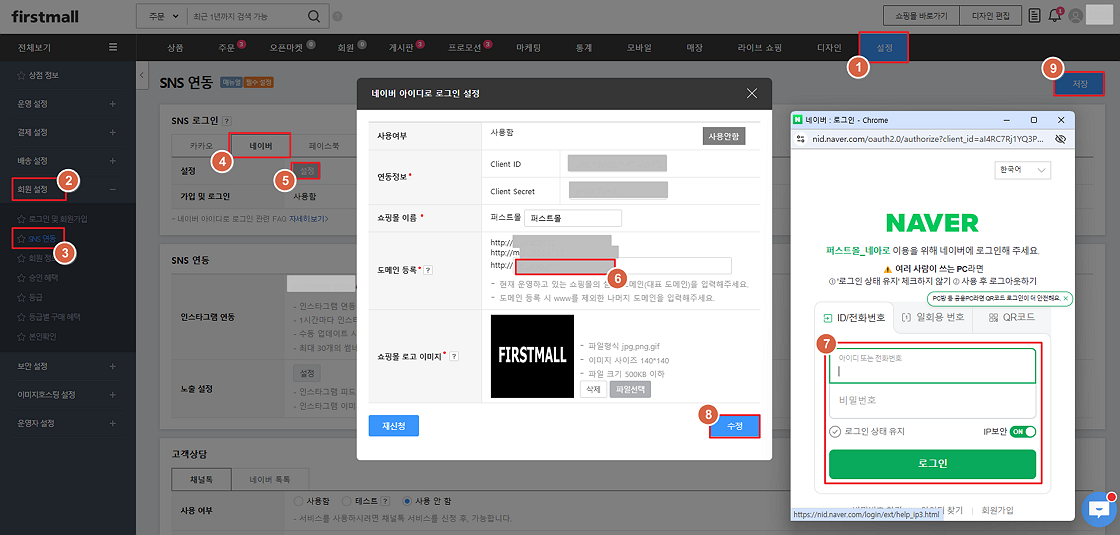
Task: Expand the 이미지호스팅 설정 sidebar section
Action: (x=113, y=394)
